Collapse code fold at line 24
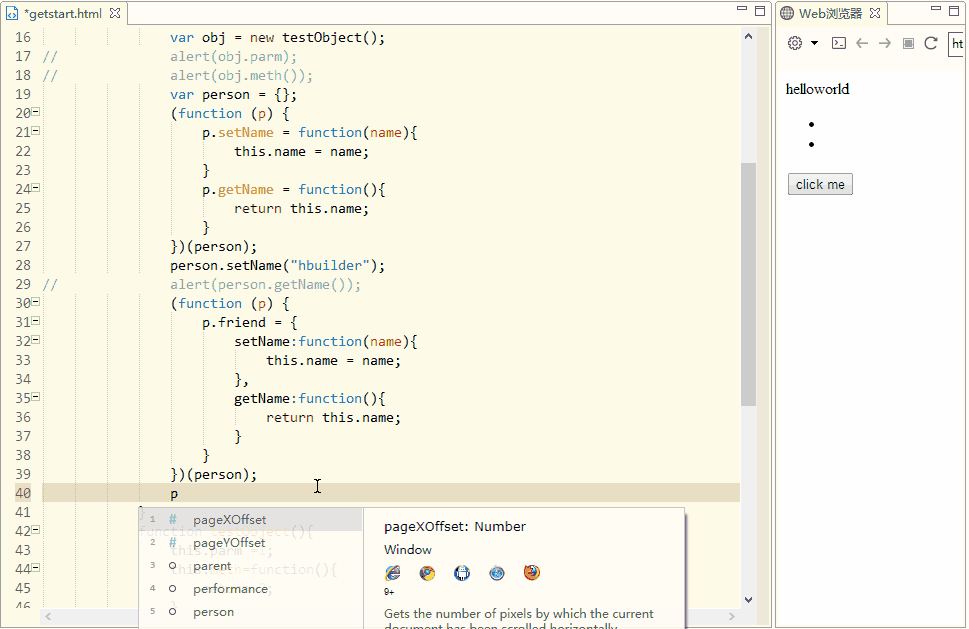This screenshot has height=629, width=969. (36, 188)
